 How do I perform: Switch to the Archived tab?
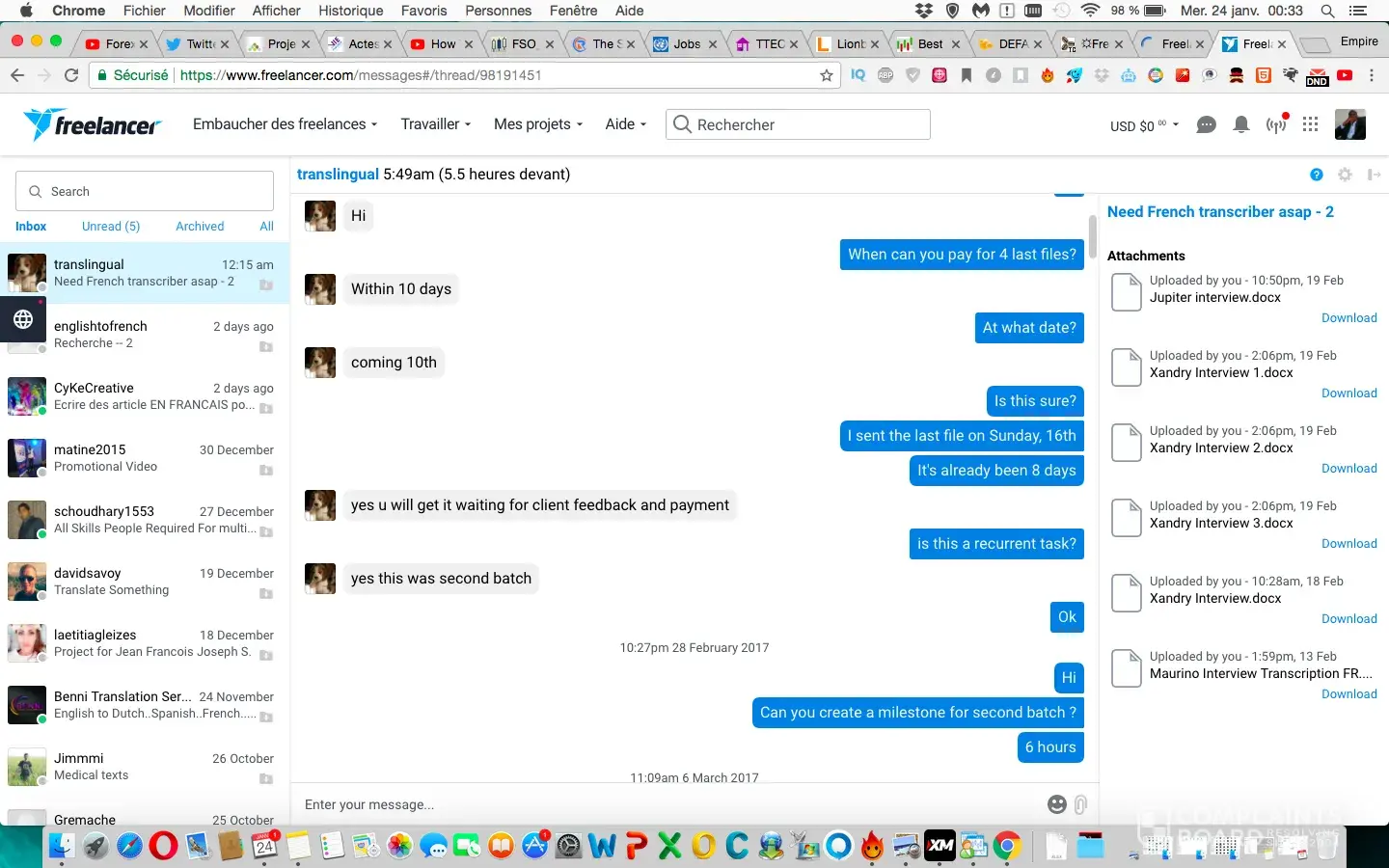(x=200, y=227)
